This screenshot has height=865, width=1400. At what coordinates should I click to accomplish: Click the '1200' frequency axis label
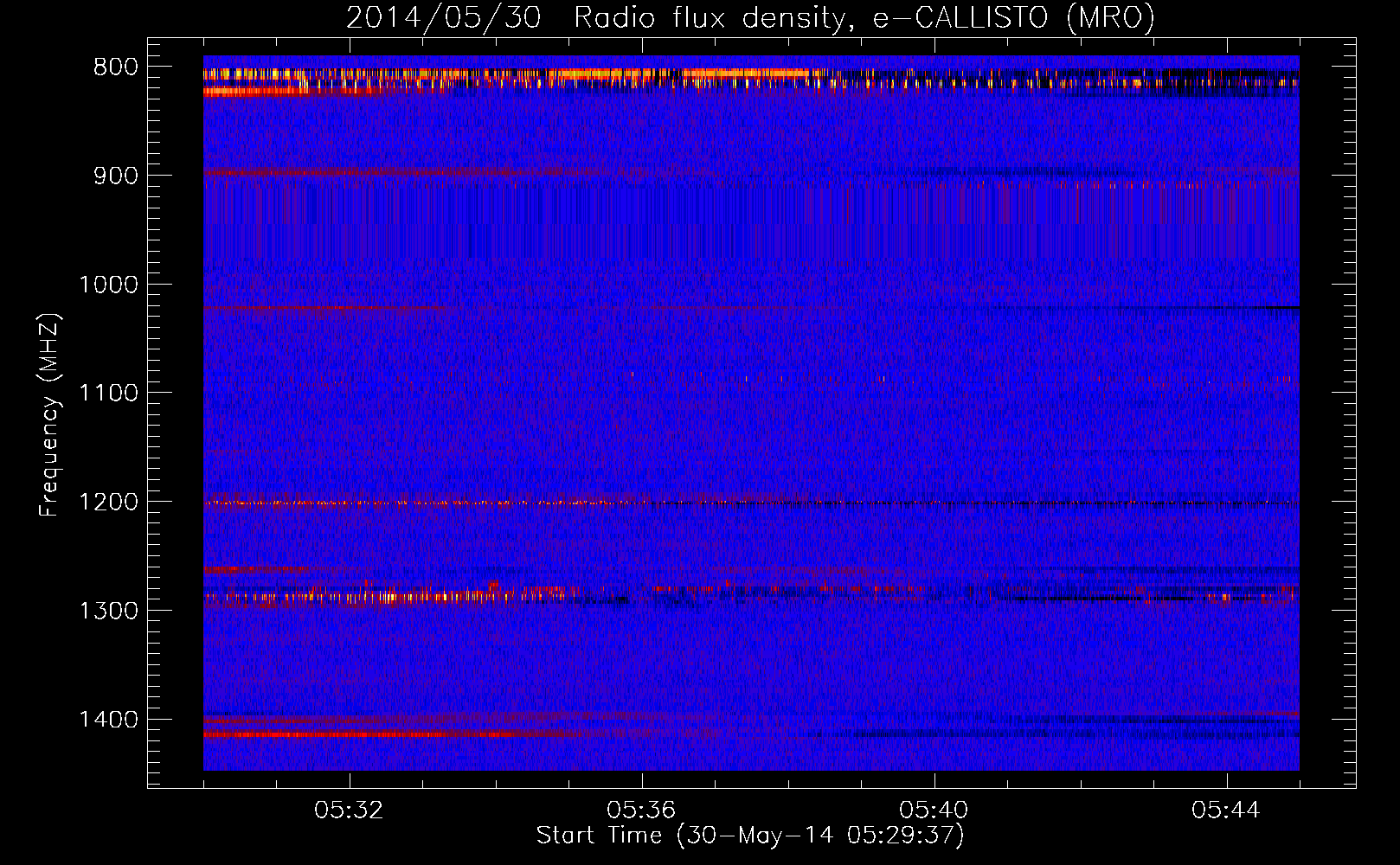(x=108, y=502)
